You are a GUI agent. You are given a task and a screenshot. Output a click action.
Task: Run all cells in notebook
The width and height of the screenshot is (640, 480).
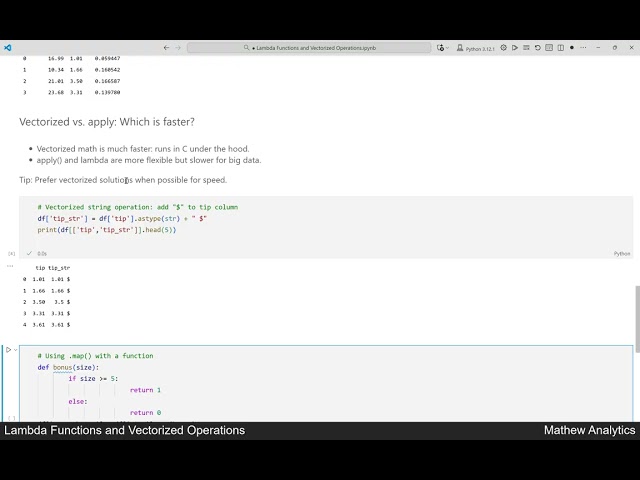(515, 48)
